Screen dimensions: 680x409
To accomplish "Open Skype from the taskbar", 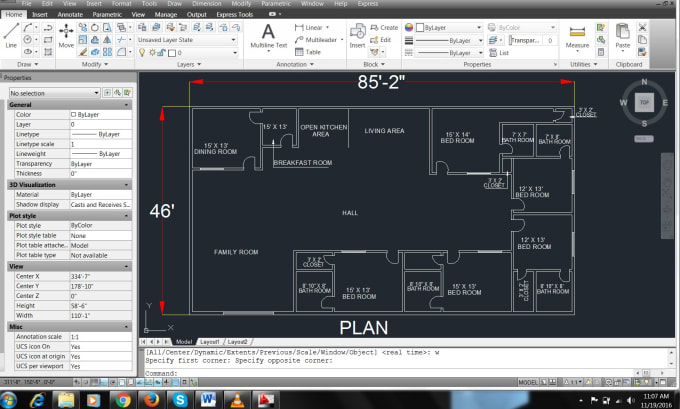I will [x=180, y=399].
